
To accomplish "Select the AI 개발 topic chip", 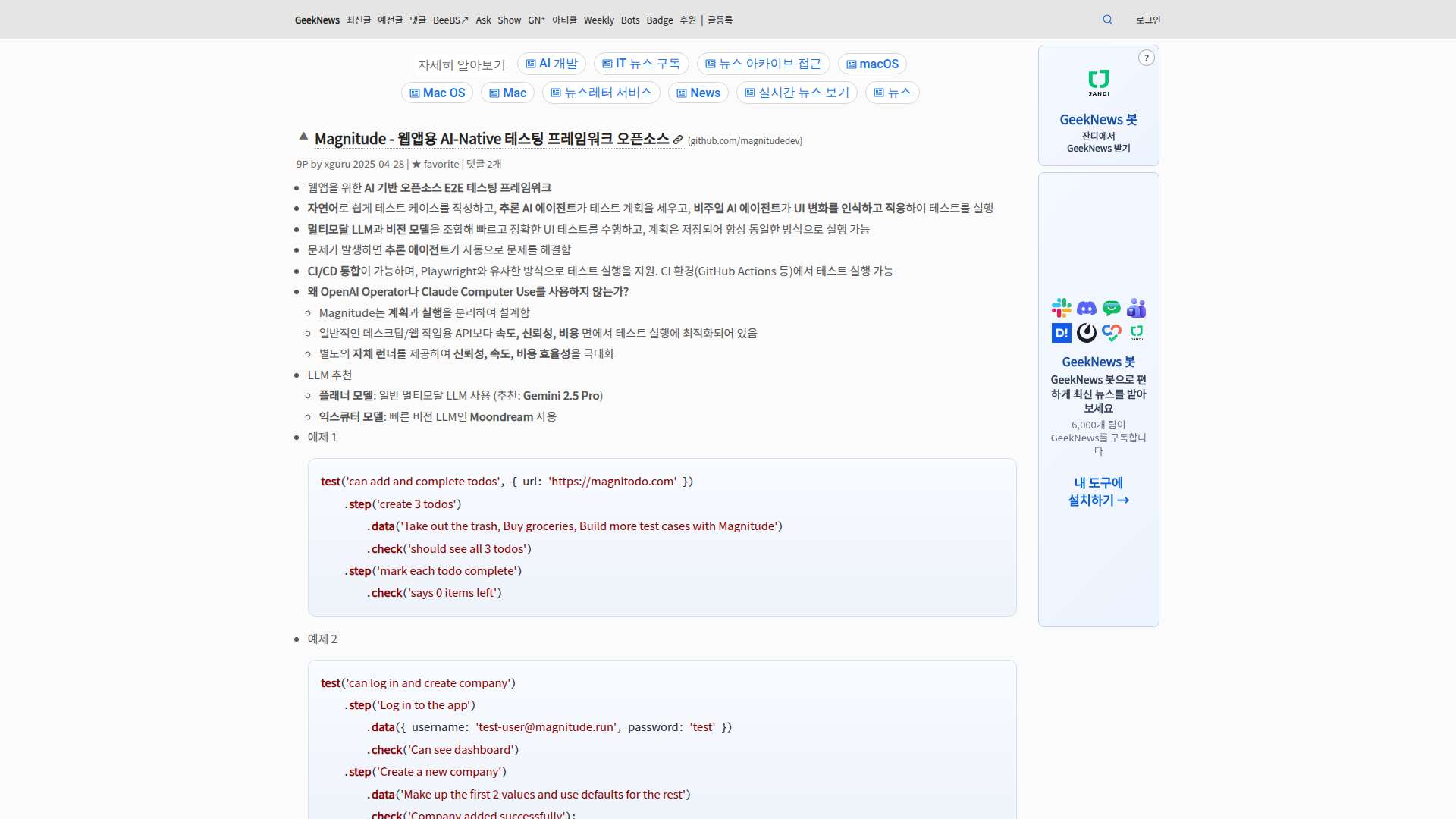I will pos(551,64).
